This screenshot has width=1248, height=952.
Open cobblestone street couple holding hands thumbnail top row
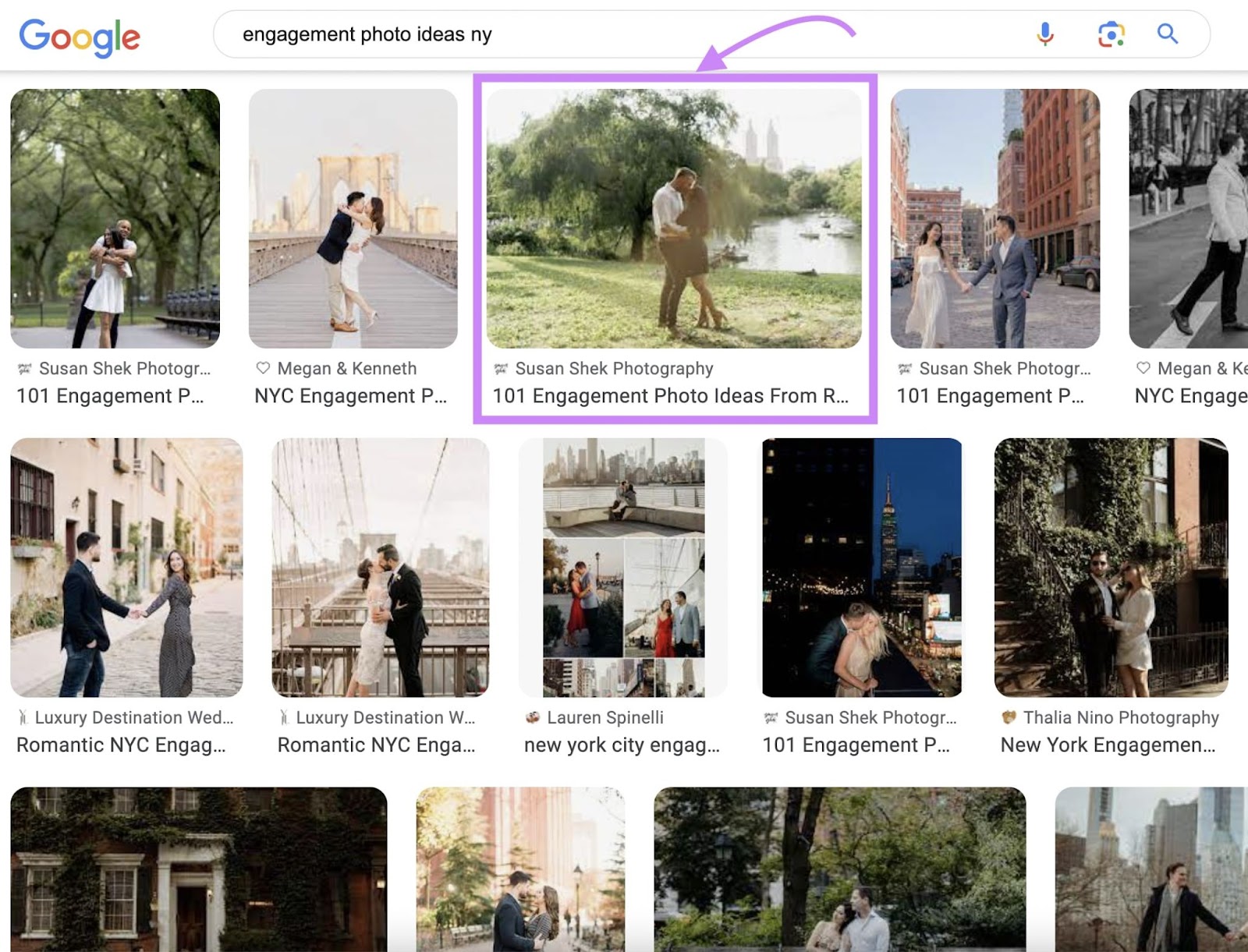click(995, 218)
